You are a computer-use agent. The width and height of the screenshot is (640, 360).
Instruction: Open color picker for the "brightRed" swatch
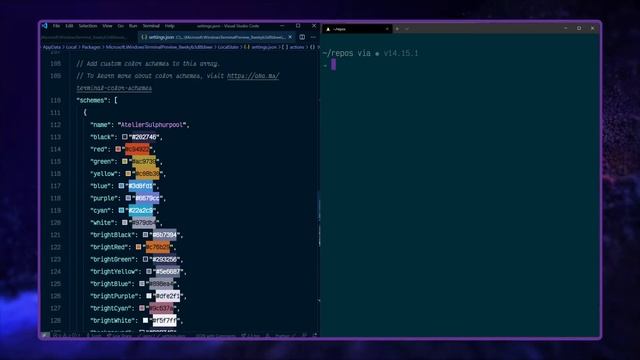coord(138,247)
